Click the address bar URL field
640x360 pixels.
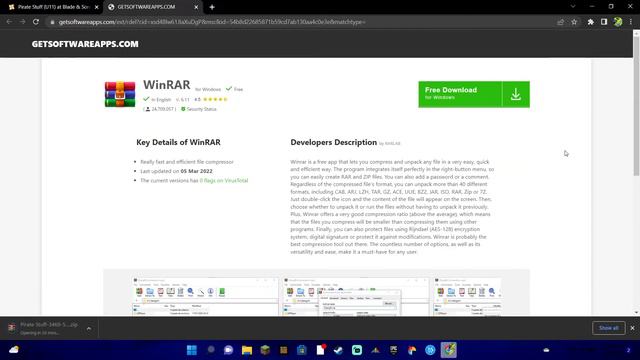(x=302, y=22)
